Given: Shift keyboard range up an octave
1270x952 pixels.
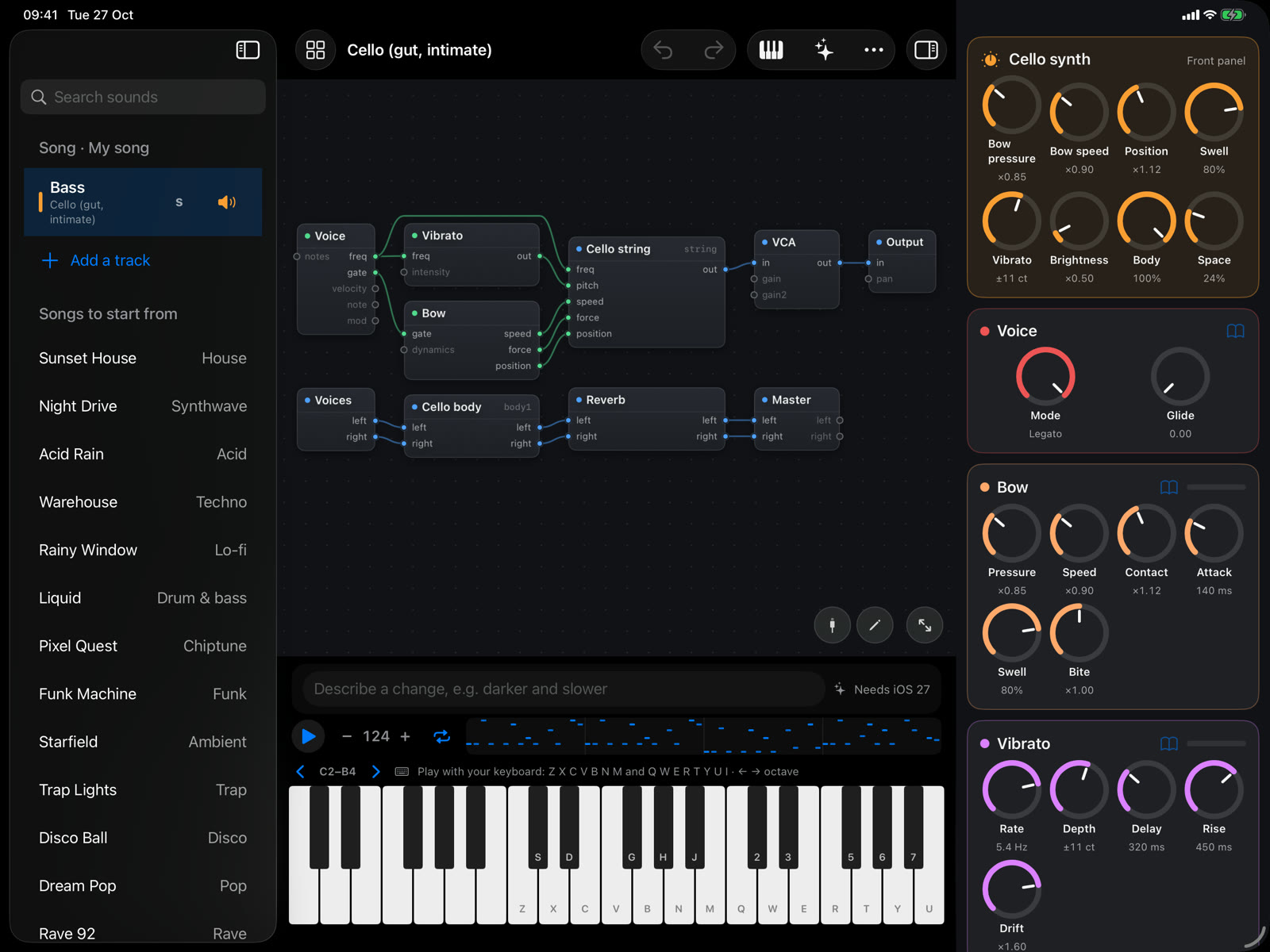Looking at the screenshot, I should pos(376,771).
